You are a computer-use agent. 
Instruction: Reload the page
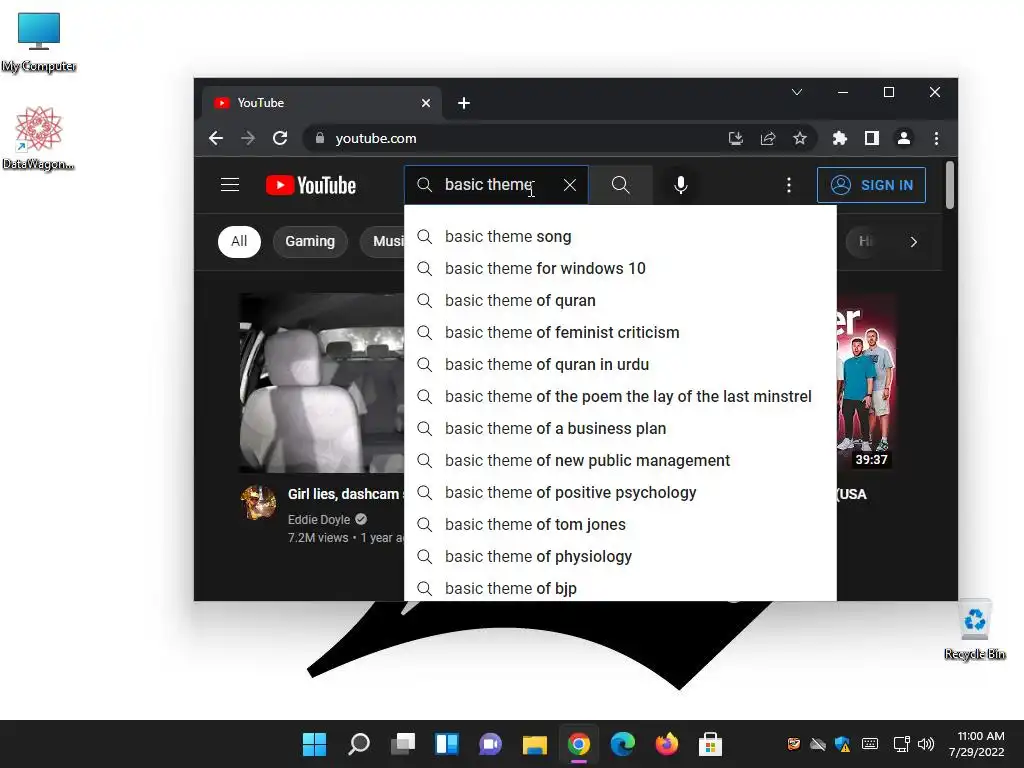point(280,138)
